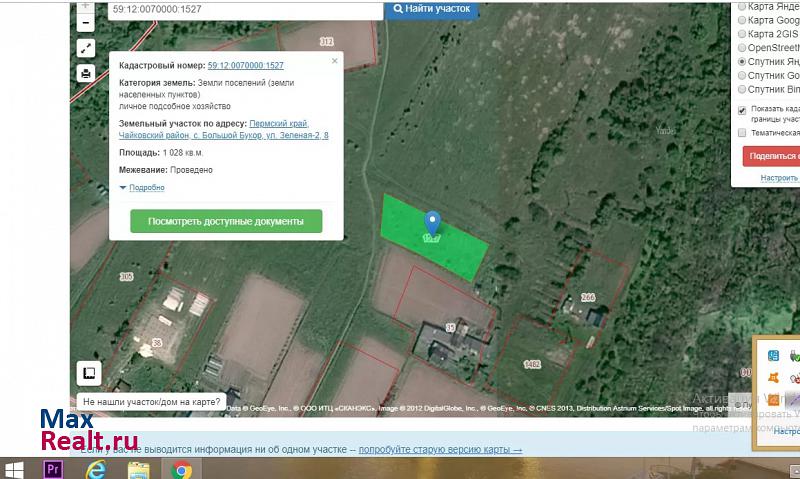Open Google Chrome from taskbar
This screenshot has width=800, height=479.
(181, 469)
